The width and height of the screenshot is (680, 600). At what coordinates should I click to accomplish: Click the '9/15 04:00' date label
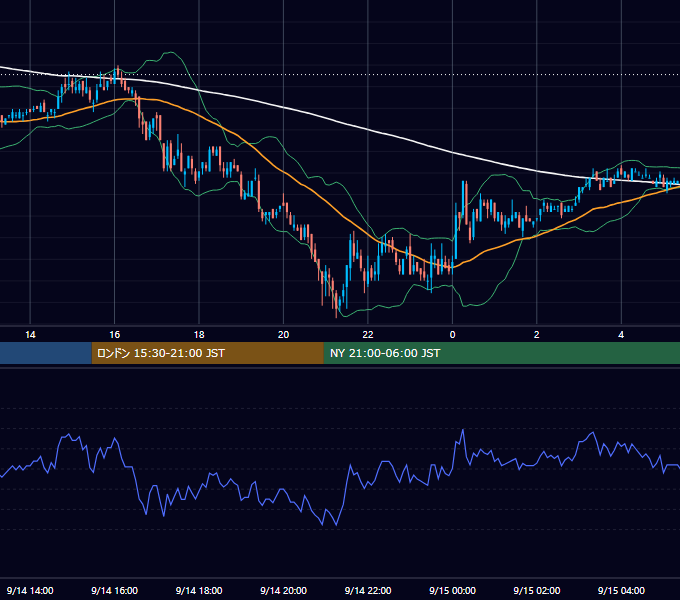tap(621, 590)
